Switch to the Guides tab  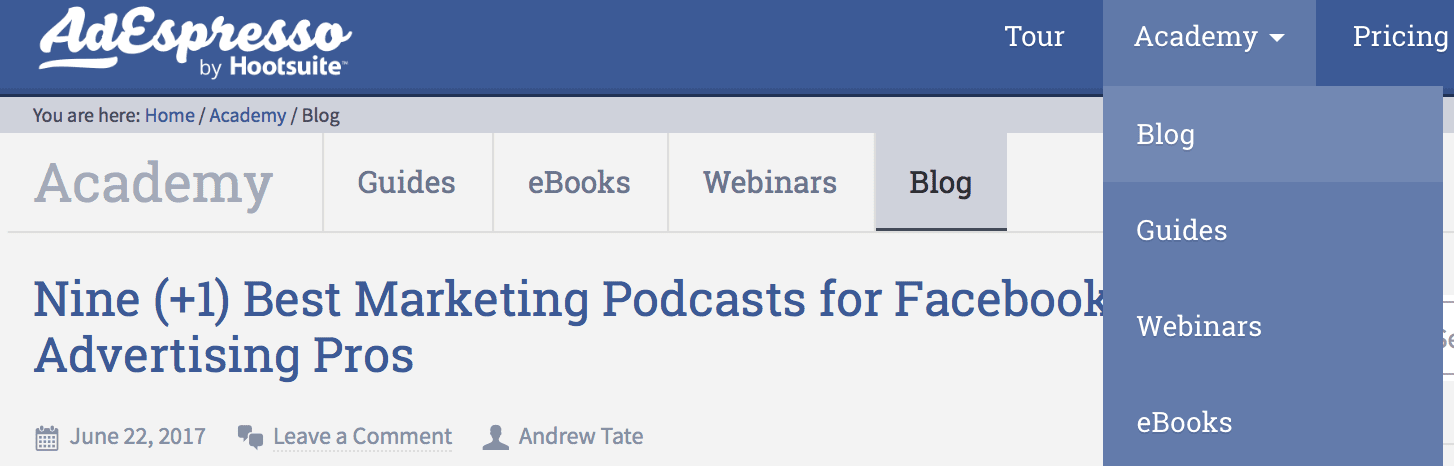coord(407,182)
